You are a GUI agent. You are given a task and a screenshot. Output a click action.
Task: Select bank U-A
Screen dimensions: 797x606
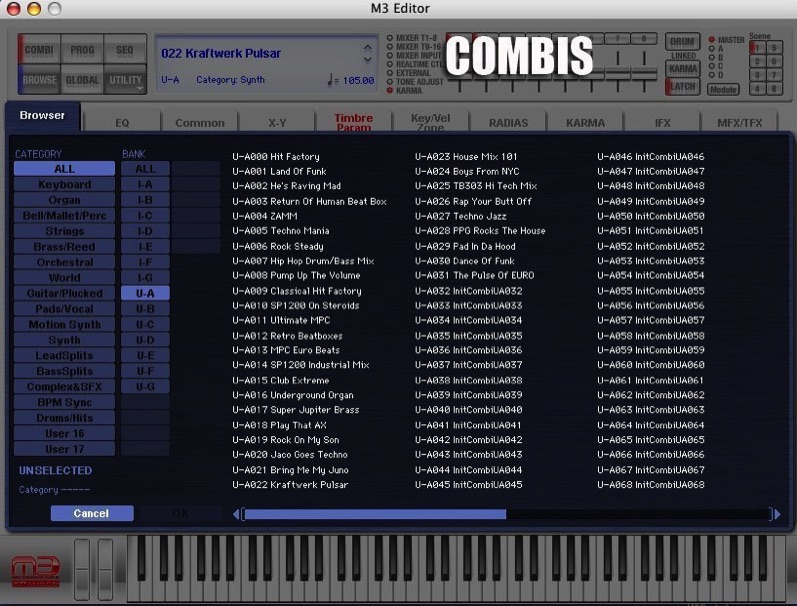(x=145, y=293)
